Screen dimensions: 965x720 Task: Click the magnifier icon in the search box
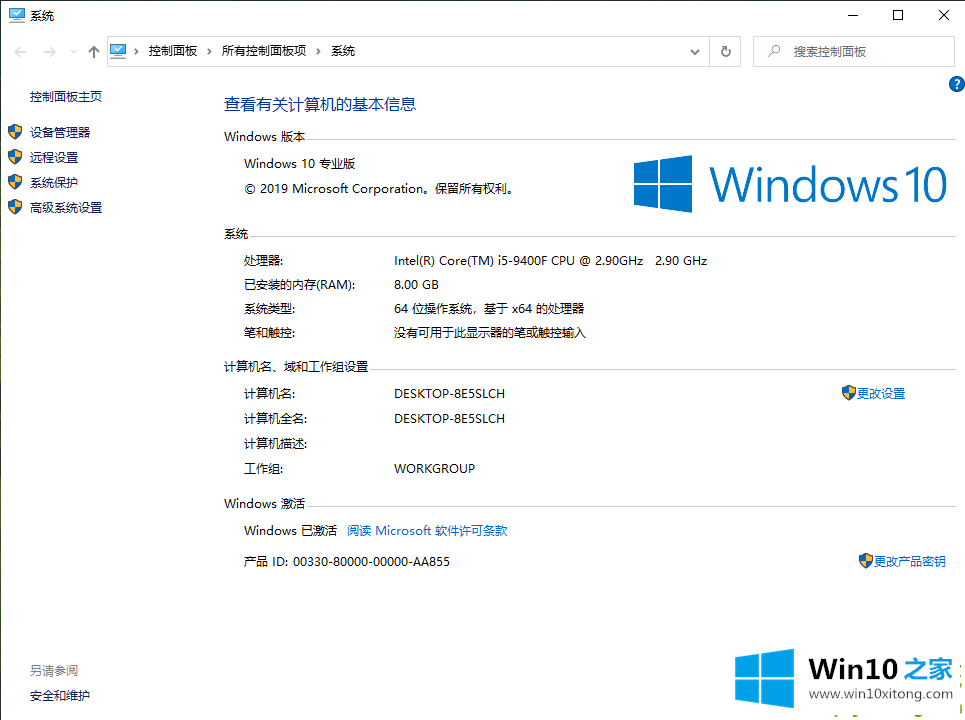coord(774,51)
